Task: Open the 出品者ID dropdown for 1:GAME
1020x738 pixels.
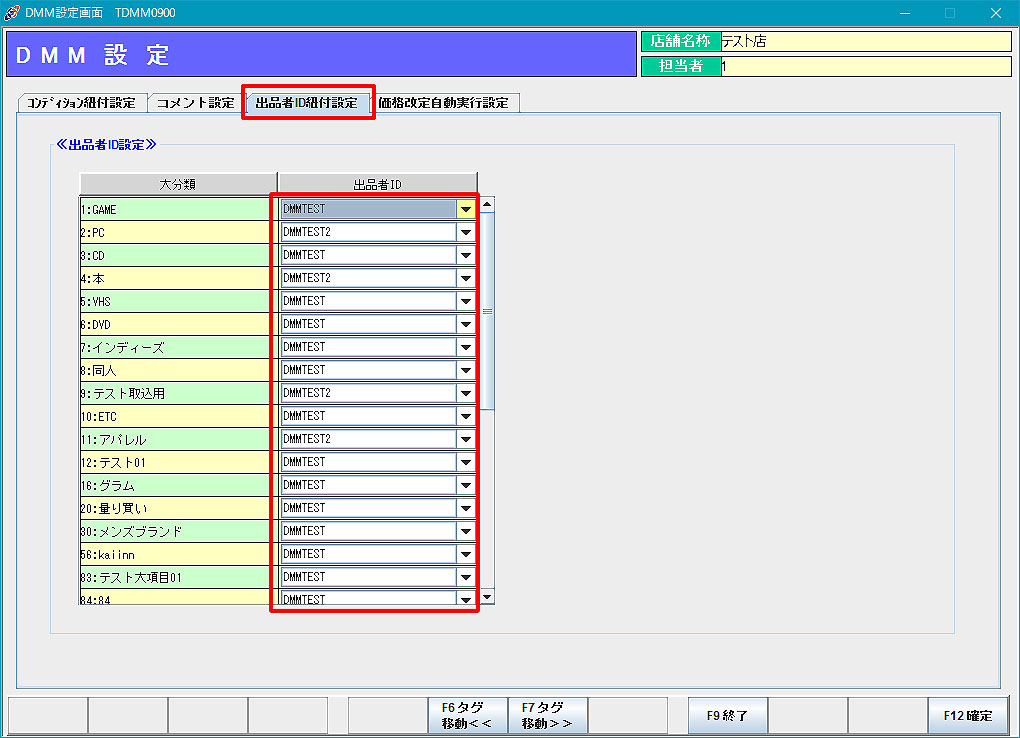Action: (465, 209)
